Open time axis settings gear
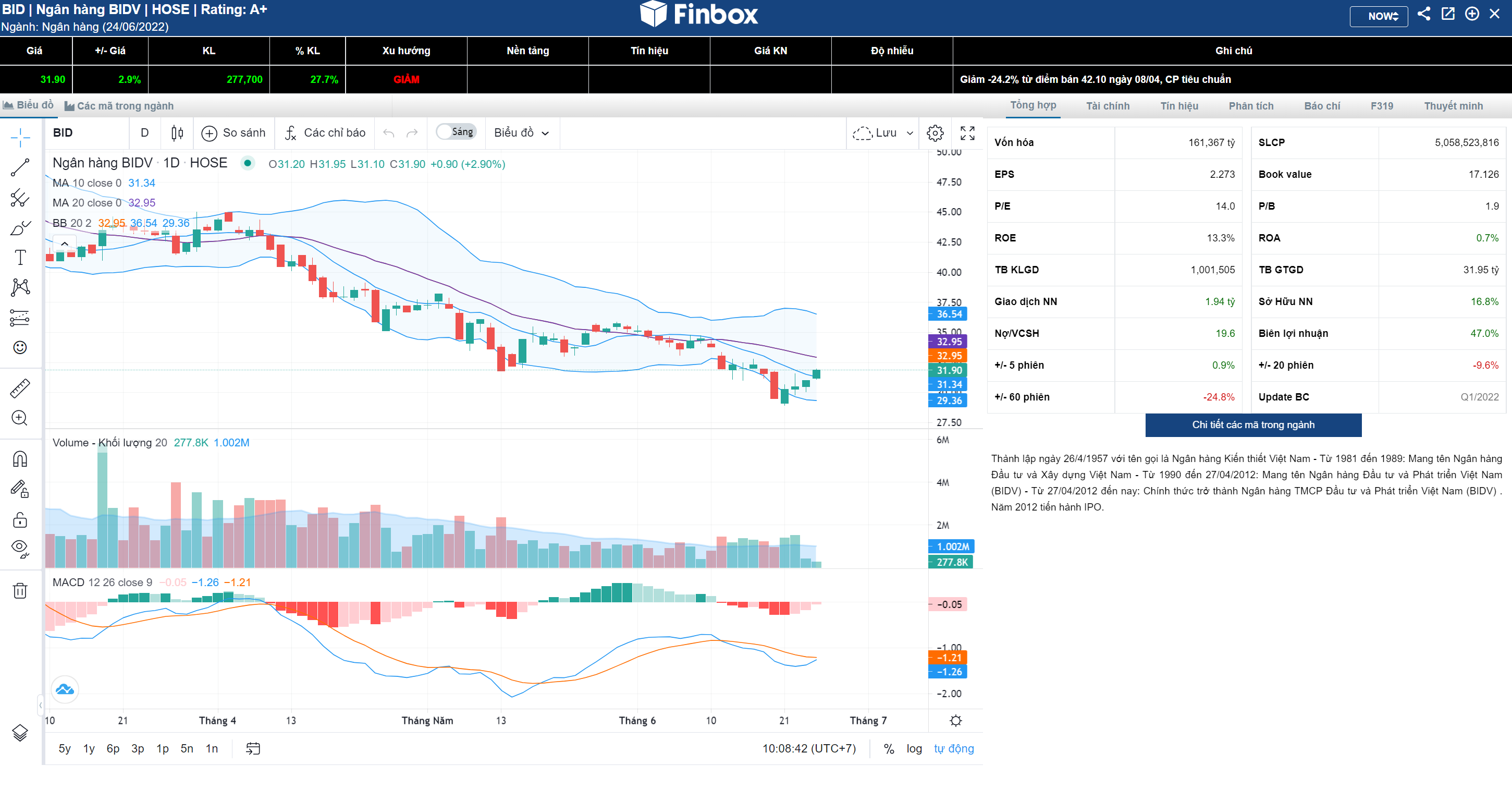Image resolution: width=1512 pixels, height=789 pixels. click(x=955, y=720)
